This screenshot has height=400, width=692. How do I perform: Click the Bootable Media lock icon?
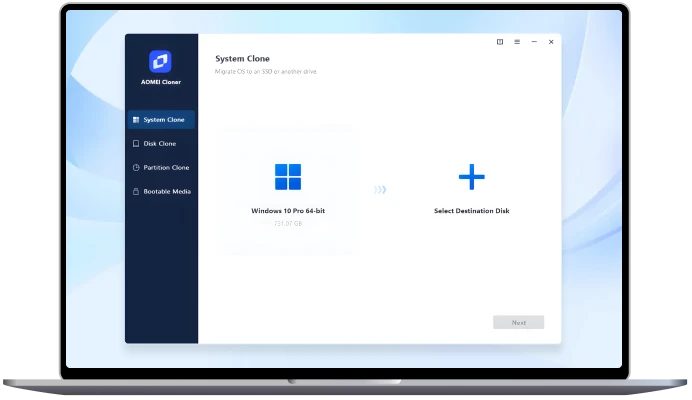[x=136, y=191]
